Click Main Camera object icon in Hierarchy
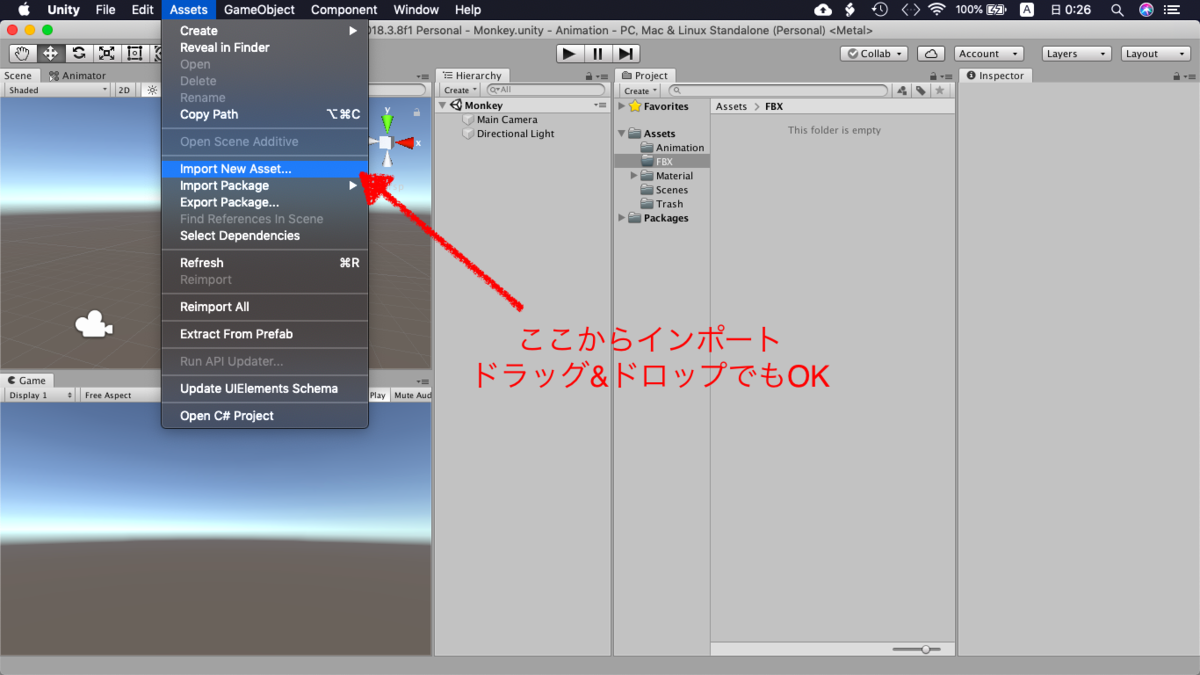 pos(468,120)
